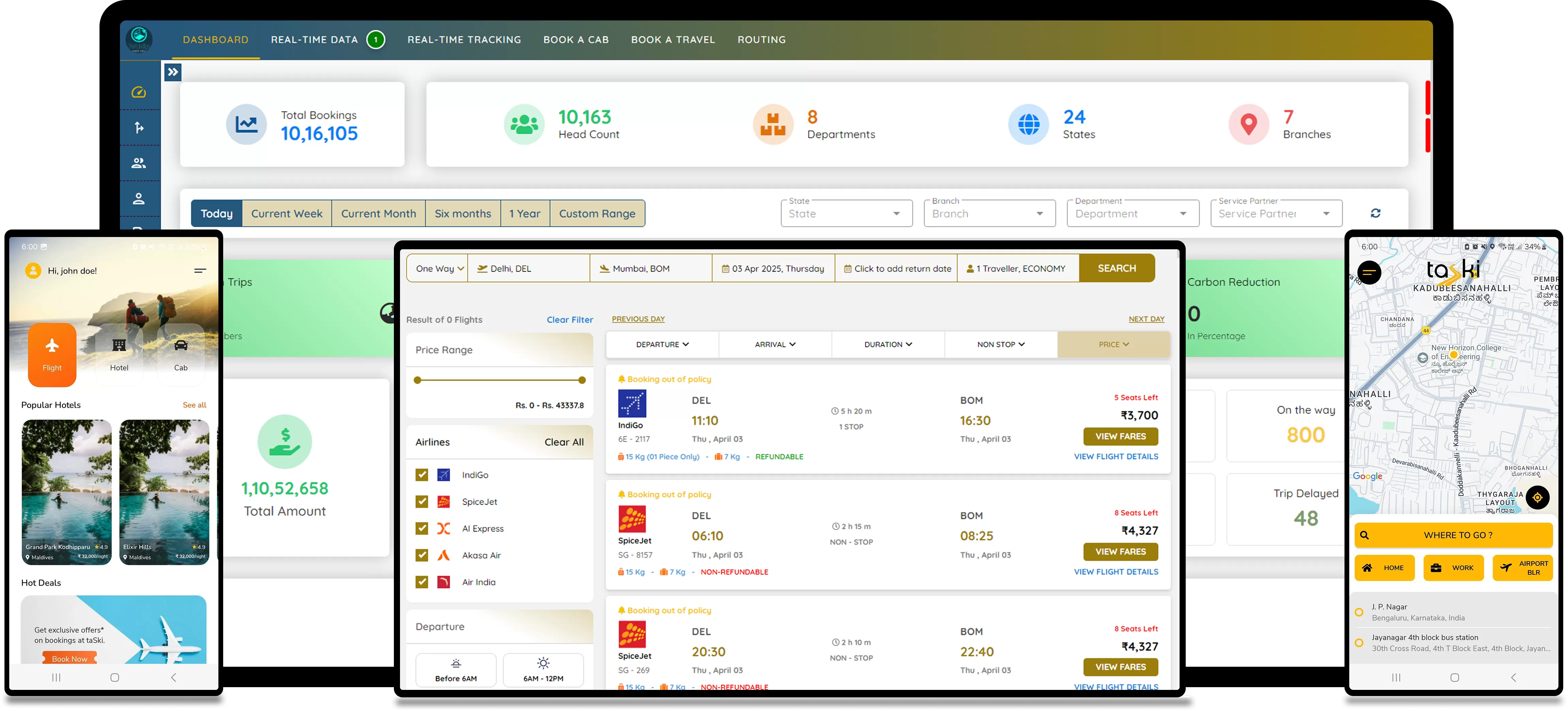Viewport: 1568px width, 711px height.
Task: Click the price range slider right handle
Action: [582, 380]
